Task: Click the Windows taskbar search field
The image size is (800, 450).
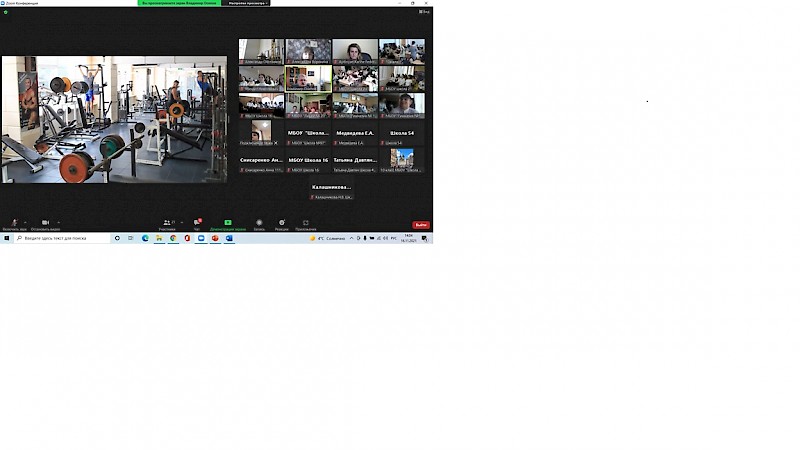Action: click(60, 238)
